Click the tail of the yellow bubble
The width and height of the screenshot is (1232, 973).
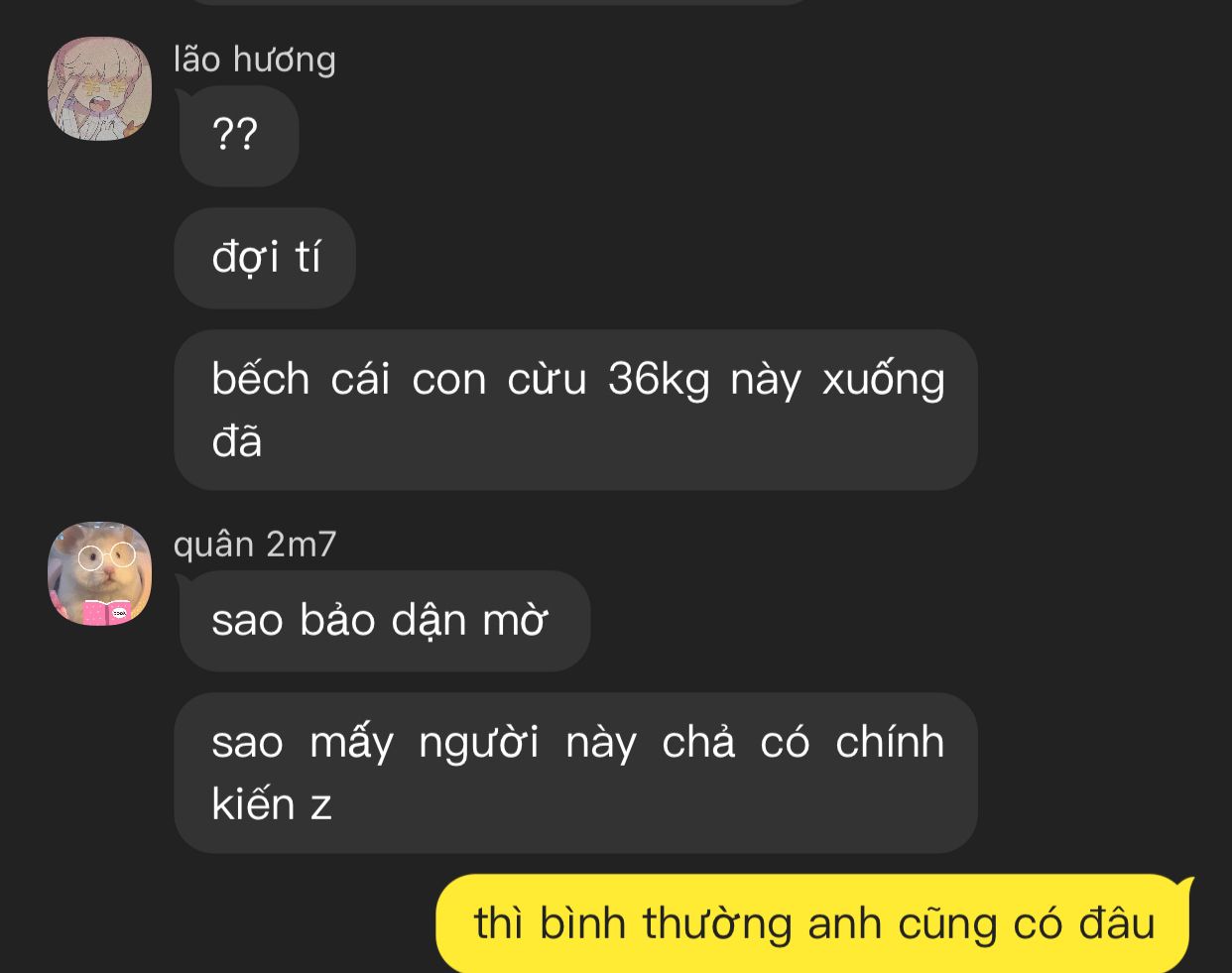(x=1183, y=886)
